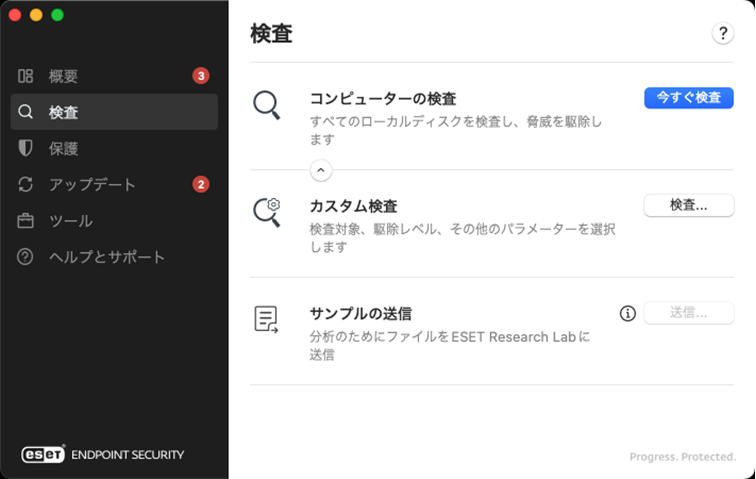Viewport: 756px width, 479px height.
Task: Click the 検査 page title
Action: click(x=271, y=34)
